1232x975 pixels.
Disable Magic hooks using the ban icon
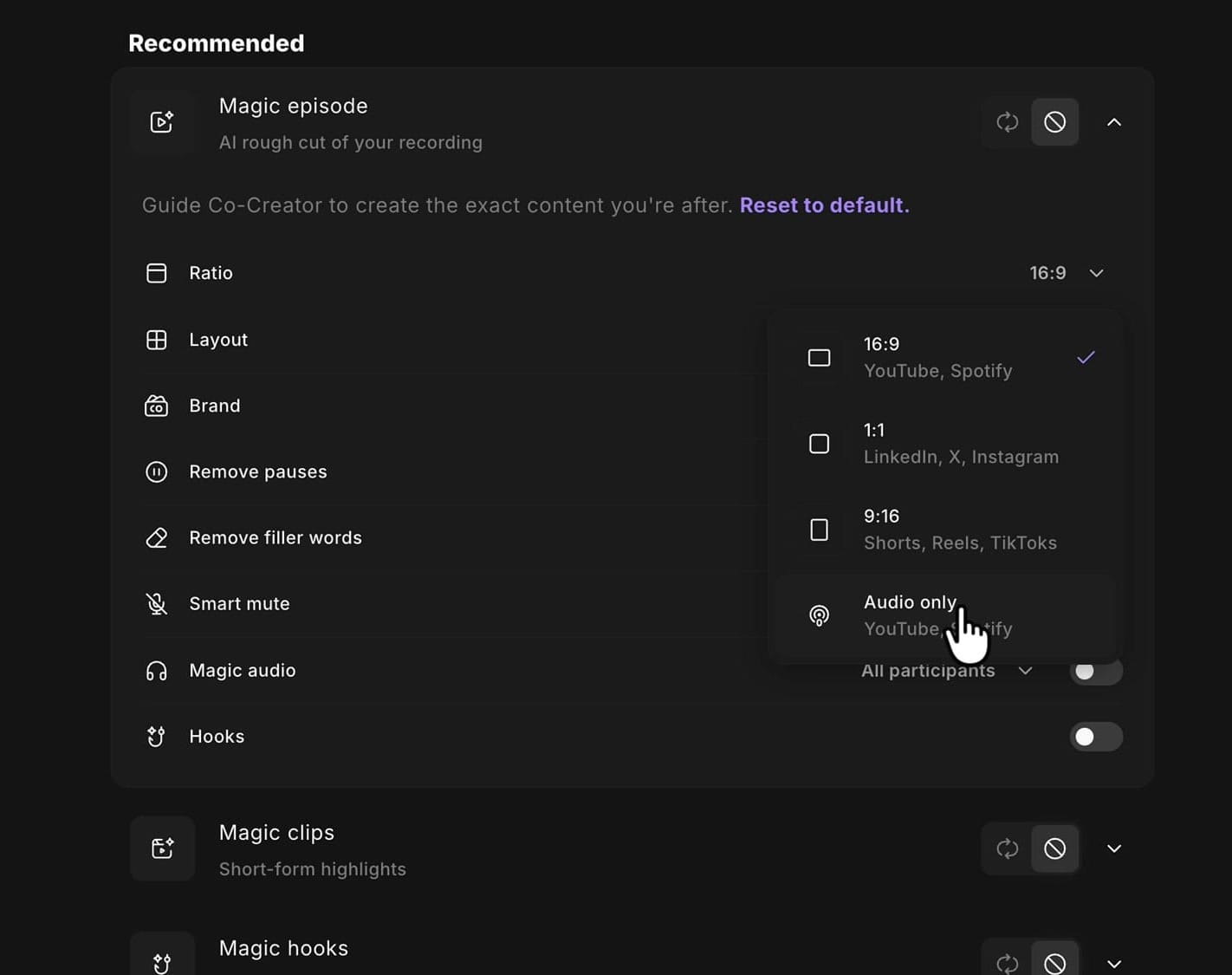(x=1054, y=962)
